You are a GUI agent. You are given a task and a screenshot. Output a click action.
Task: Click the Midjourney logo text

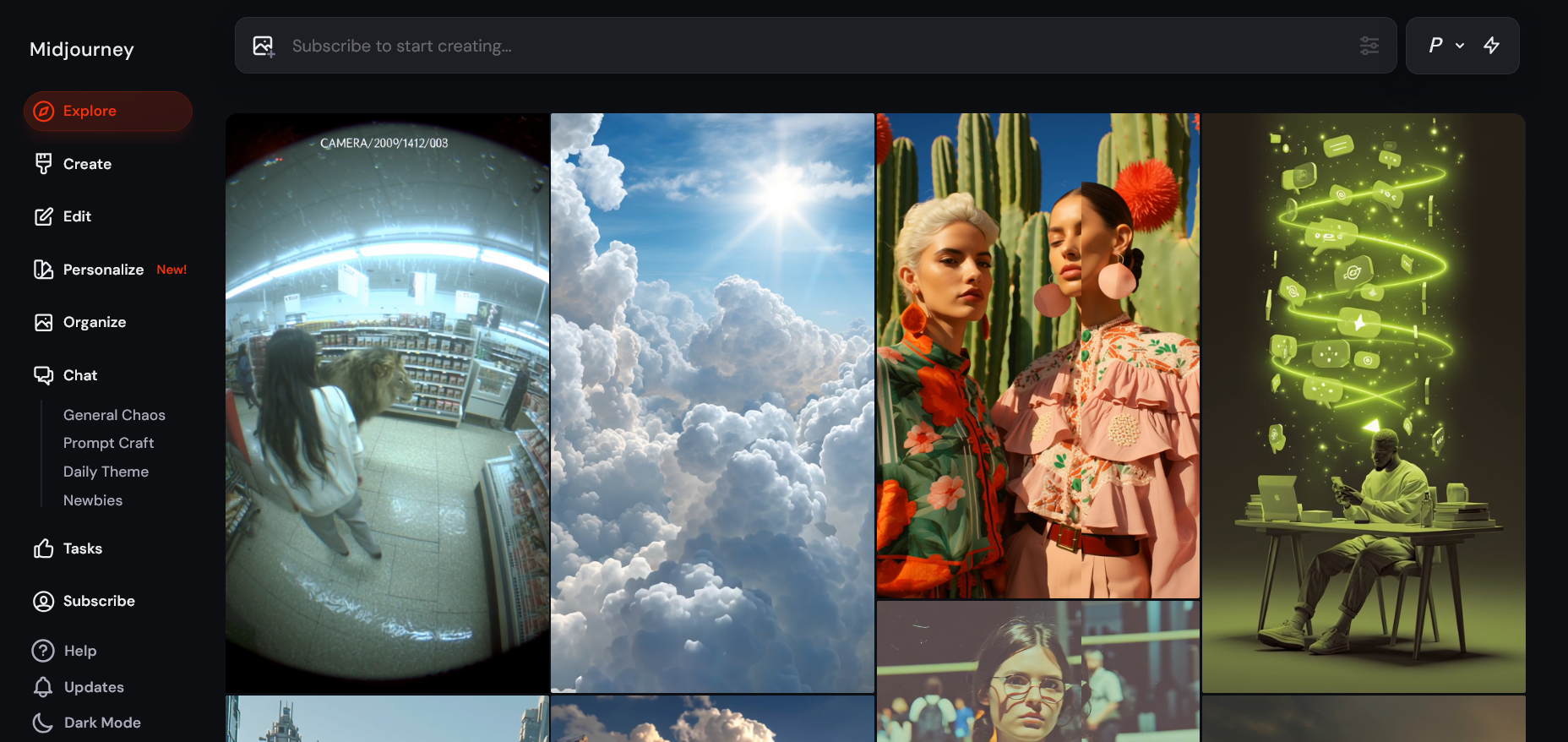click(x=82, y=49)
